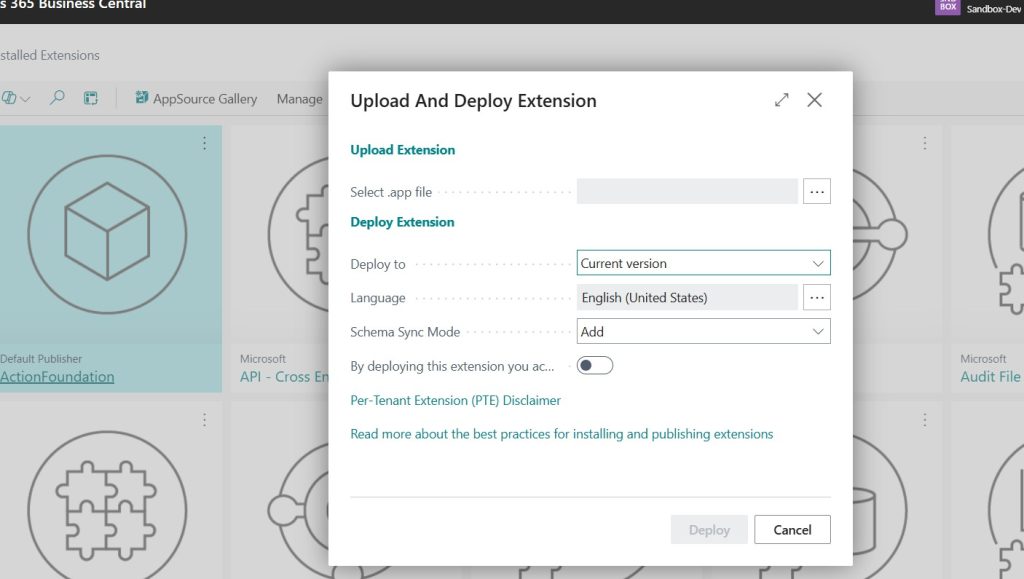Viewport: 1024px width, 579px height.
Task: Click the 'Upload Extension' section heading
Action: 402,149
